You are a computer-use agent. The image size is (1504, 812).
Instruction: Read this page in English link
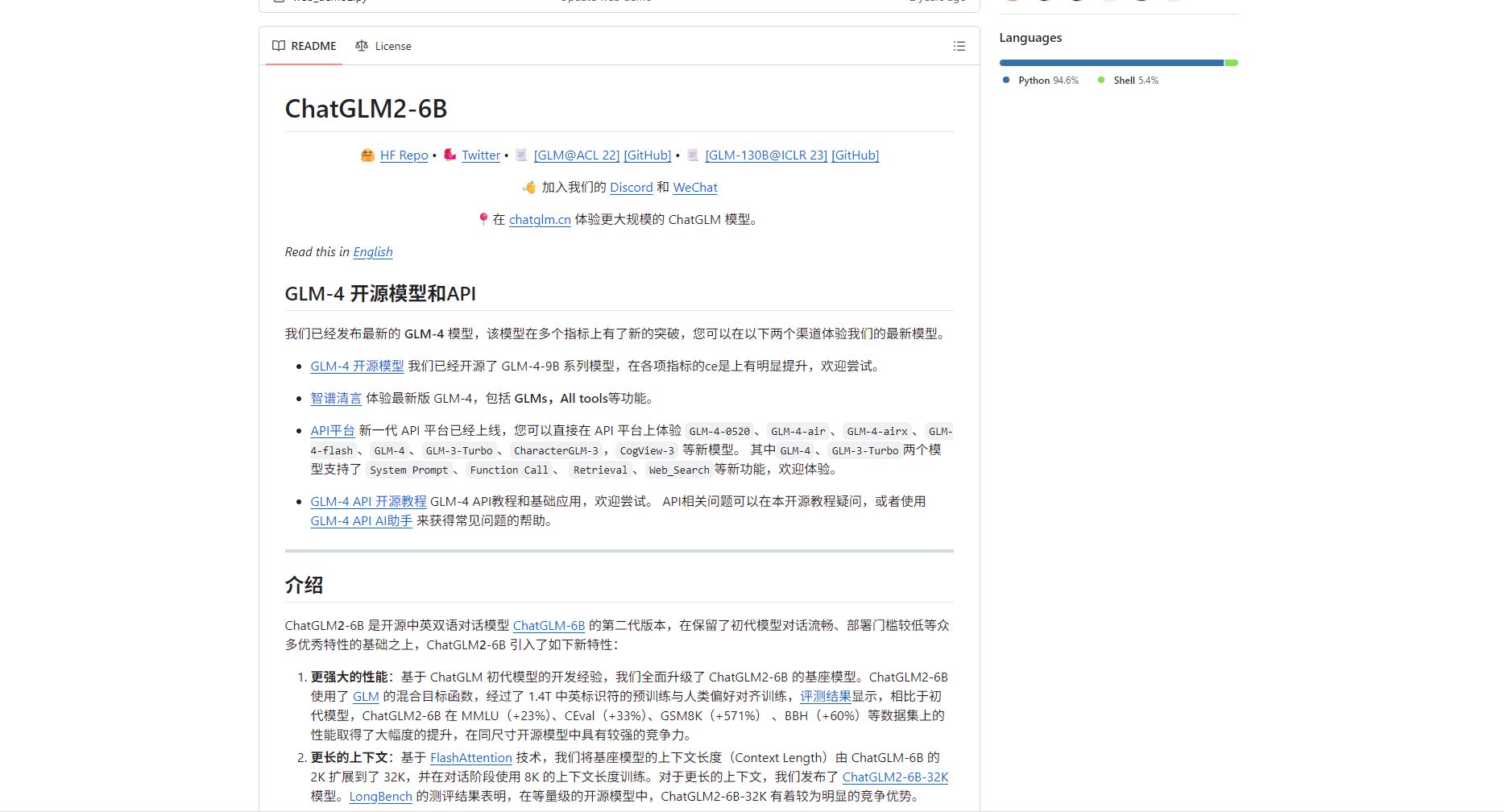tap(372, 252)
